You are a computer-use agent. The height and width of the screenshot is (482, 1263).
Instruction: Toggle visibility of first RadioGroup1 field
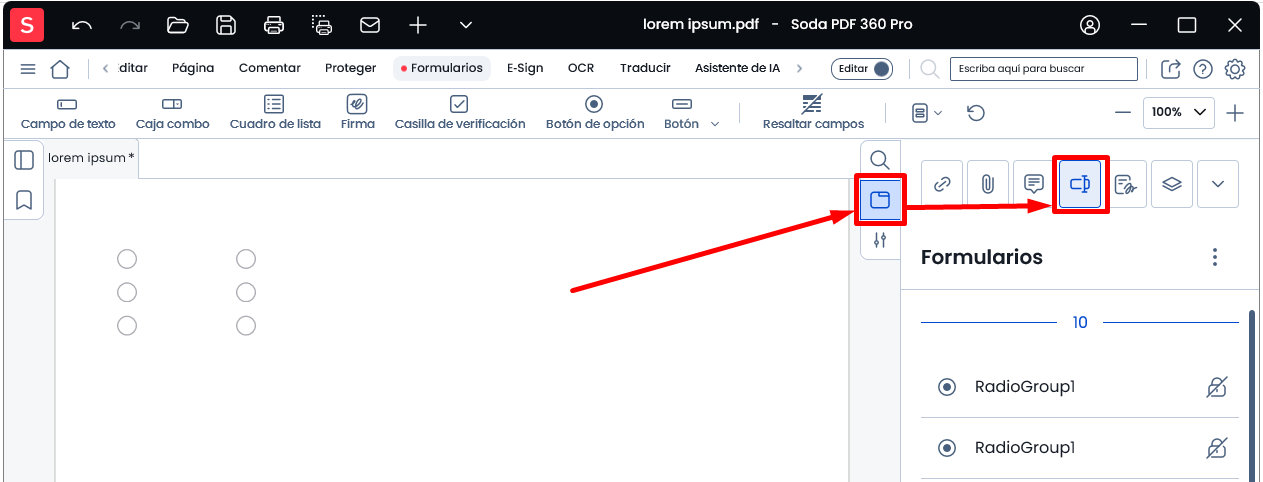coord(1216,387)
